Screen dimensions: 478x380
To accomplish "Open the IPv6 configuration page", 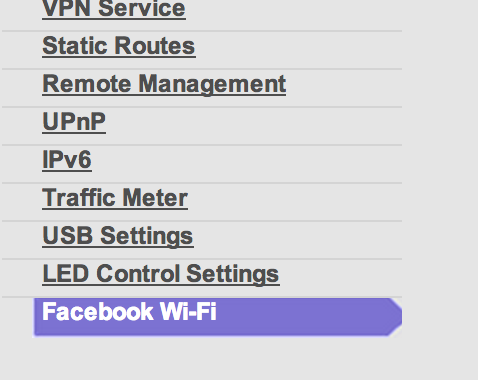I will pos(67,160).
